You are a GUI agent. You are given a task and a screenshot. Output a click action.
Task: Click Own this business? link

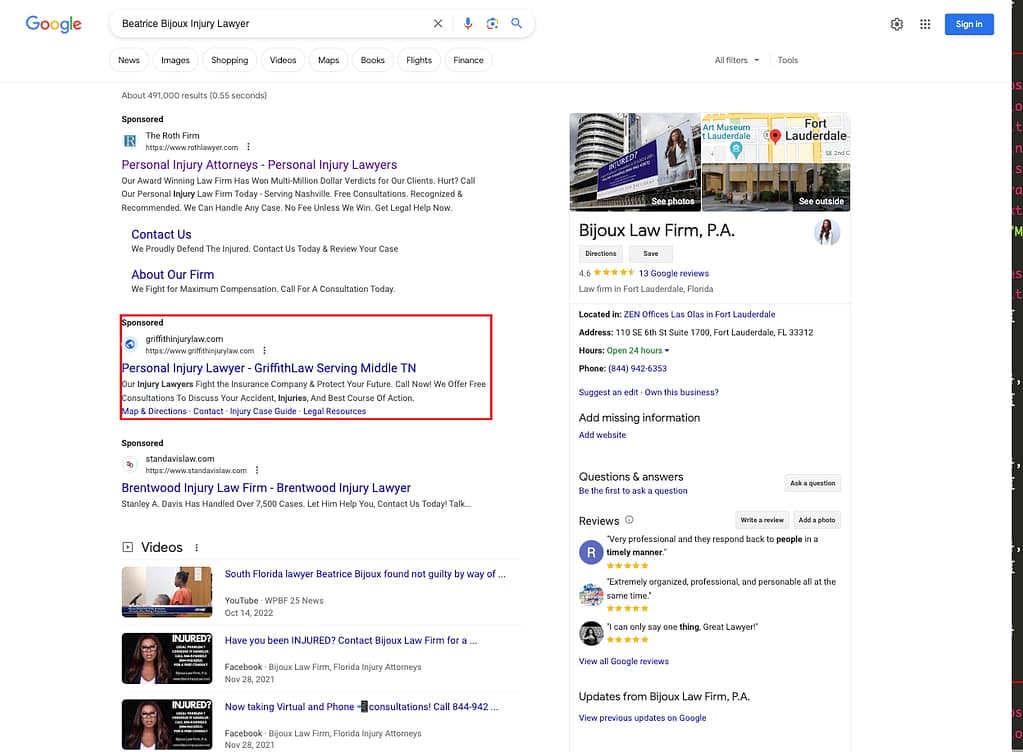681,393
